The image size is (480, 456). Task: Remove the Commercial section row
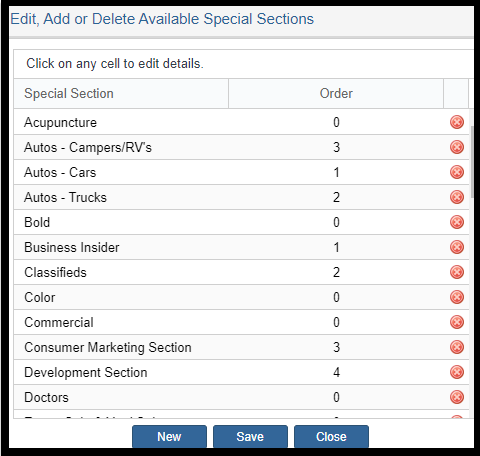pyautogui.click(x=457, y=322)
